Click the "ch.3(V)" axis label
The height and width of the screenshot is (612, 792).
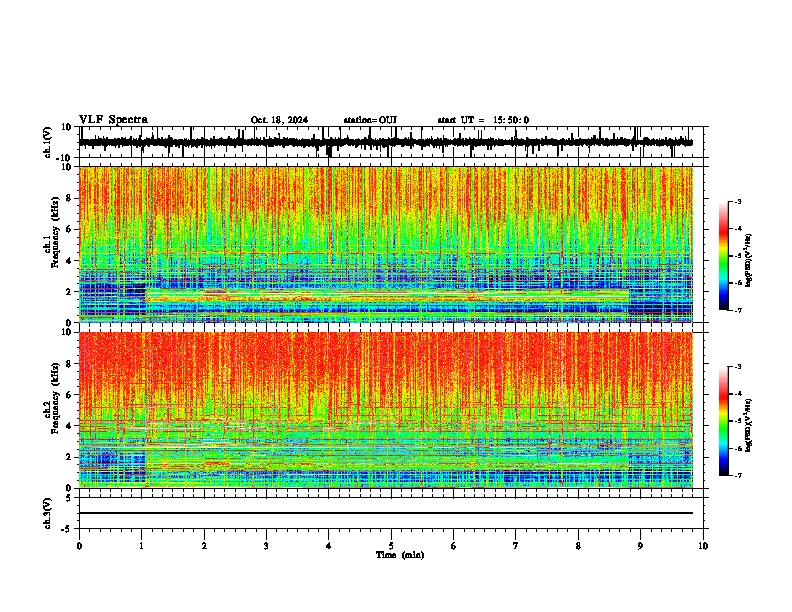click(48, 513)
